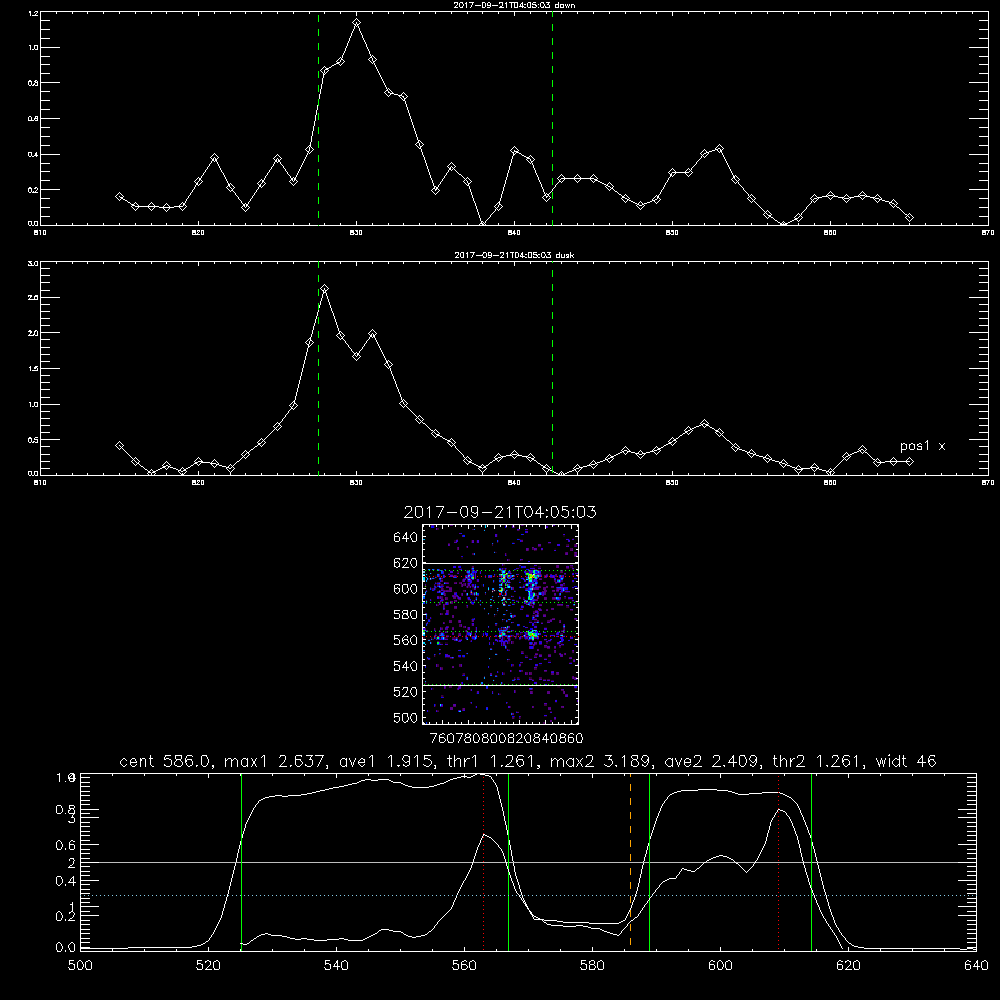Click the '760780800820840860' x-axis labels under heatmap
The height and width of the screenshot is (1000, 1000).
(507, 739)
